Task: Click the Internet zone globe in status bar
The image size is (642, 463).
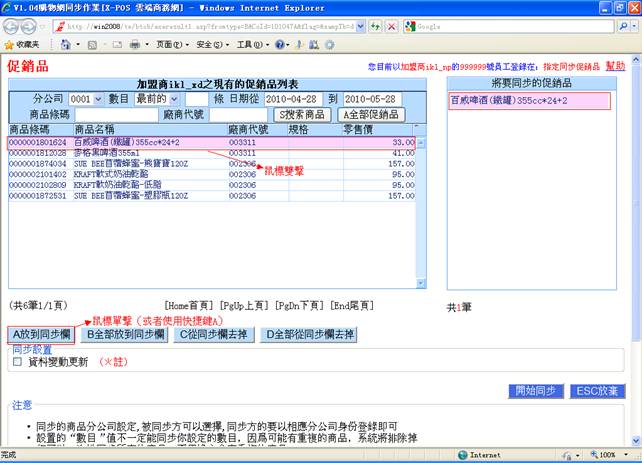Action: [462, 455]
